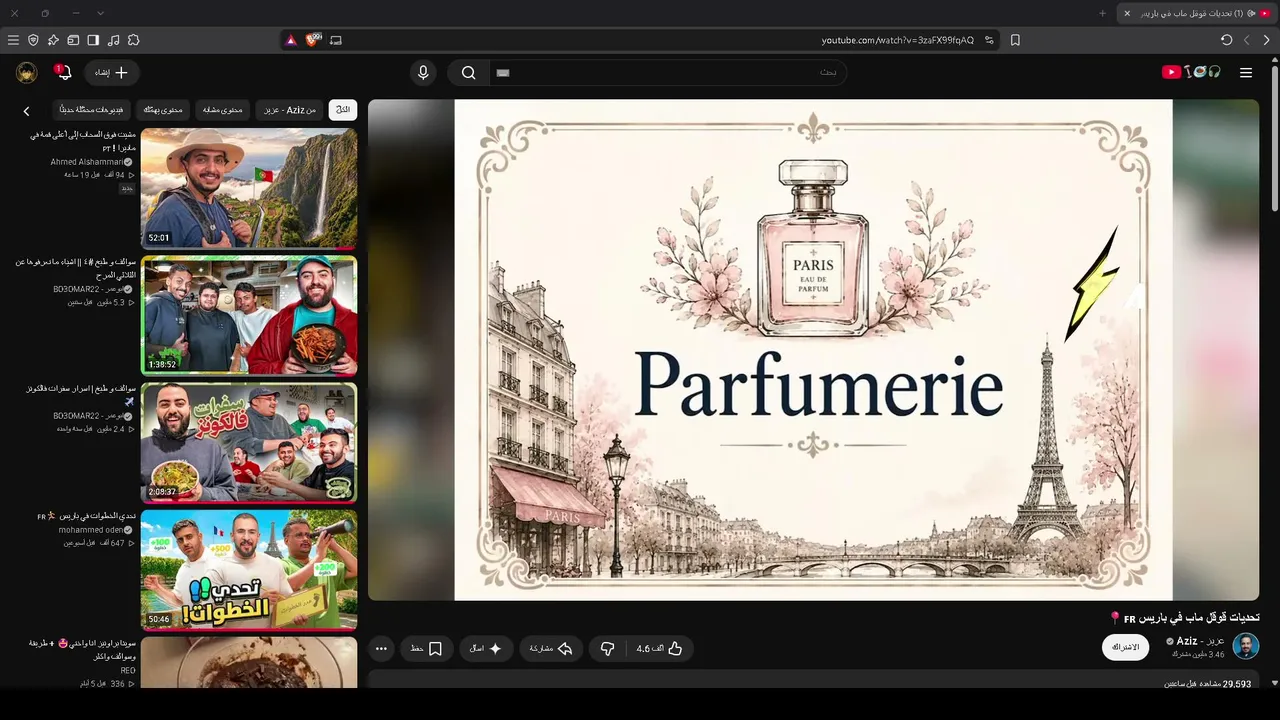Share the video (مشاركة)
Image resolution: width=1280 pixels, height=720 pixels.
click(551, 649)
